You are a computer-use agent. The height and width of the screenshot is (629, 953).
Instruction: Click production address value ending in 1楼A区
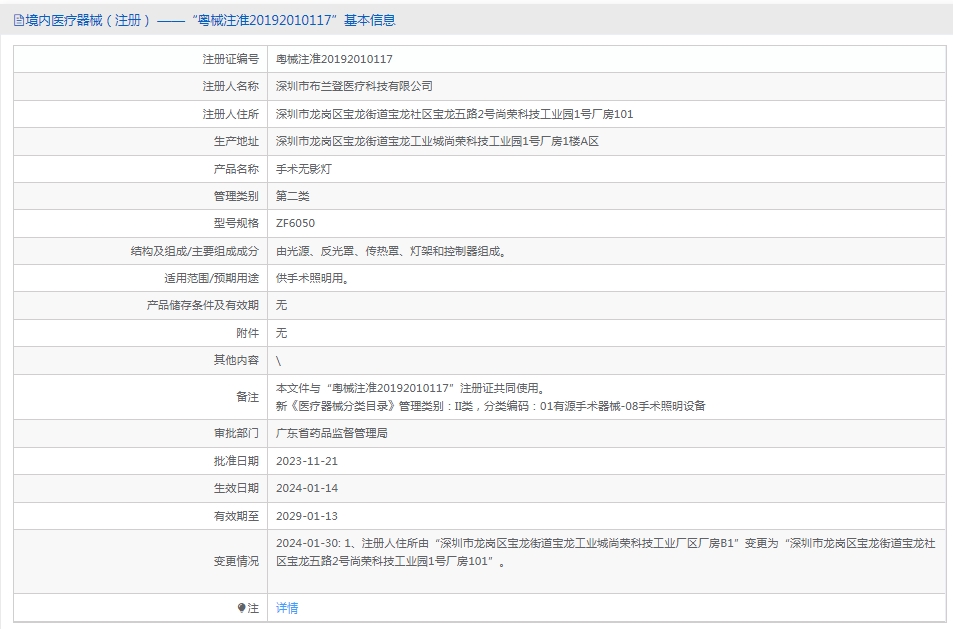coord(438,141)
